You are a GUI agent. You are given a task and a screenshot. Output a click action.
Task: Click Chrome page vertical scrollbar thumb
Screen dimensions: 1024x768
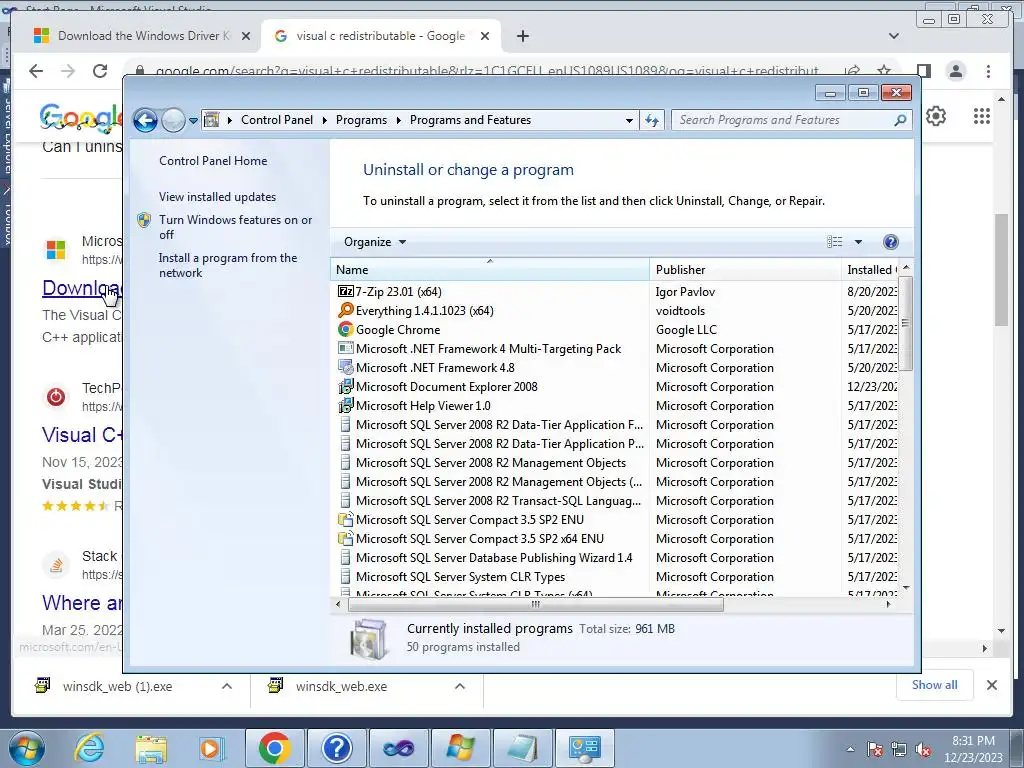coord(1001,269)
